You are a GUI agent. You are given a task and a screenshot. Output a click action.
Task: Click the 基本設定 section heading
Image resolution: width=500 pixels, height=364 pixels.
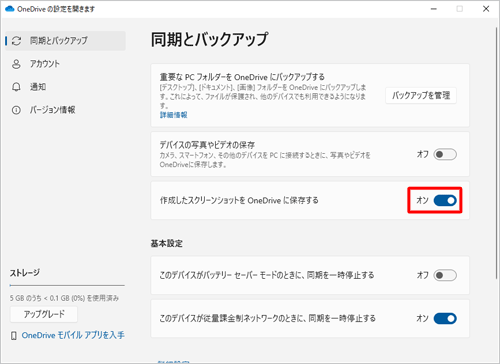click(166, 244)
